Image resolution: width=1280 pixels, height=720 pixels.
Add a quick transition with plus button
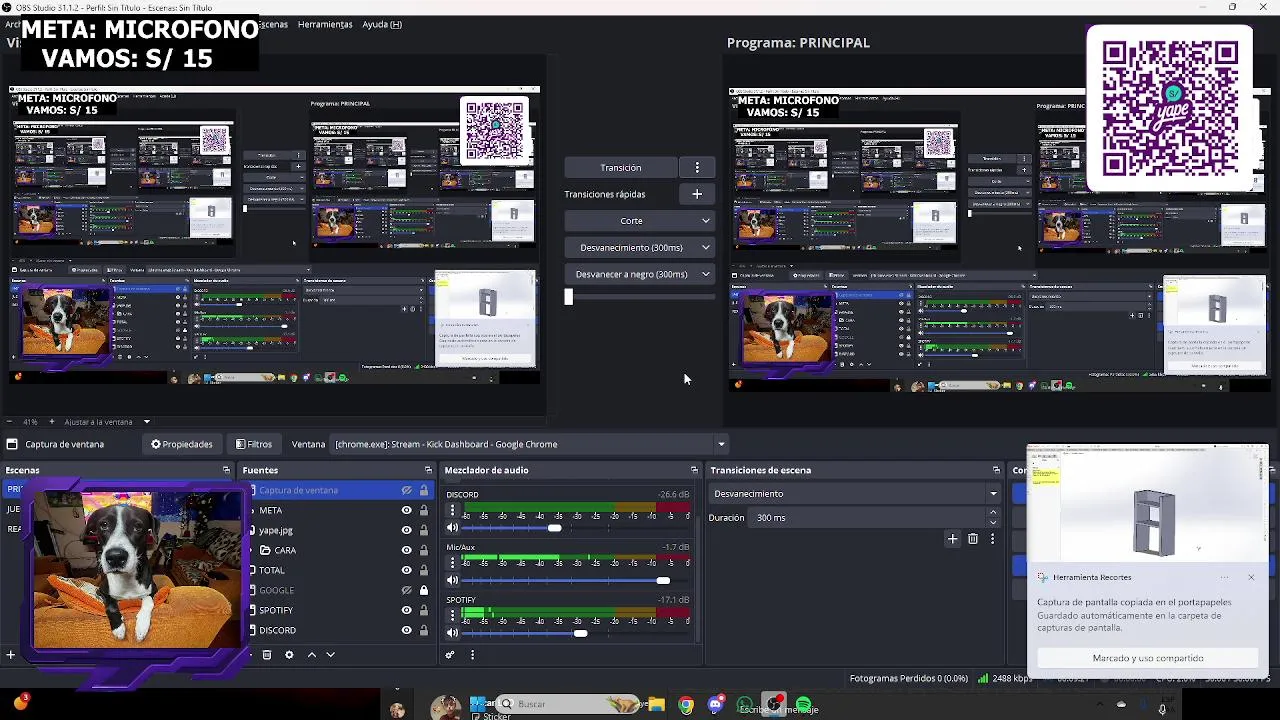(697, 194)
